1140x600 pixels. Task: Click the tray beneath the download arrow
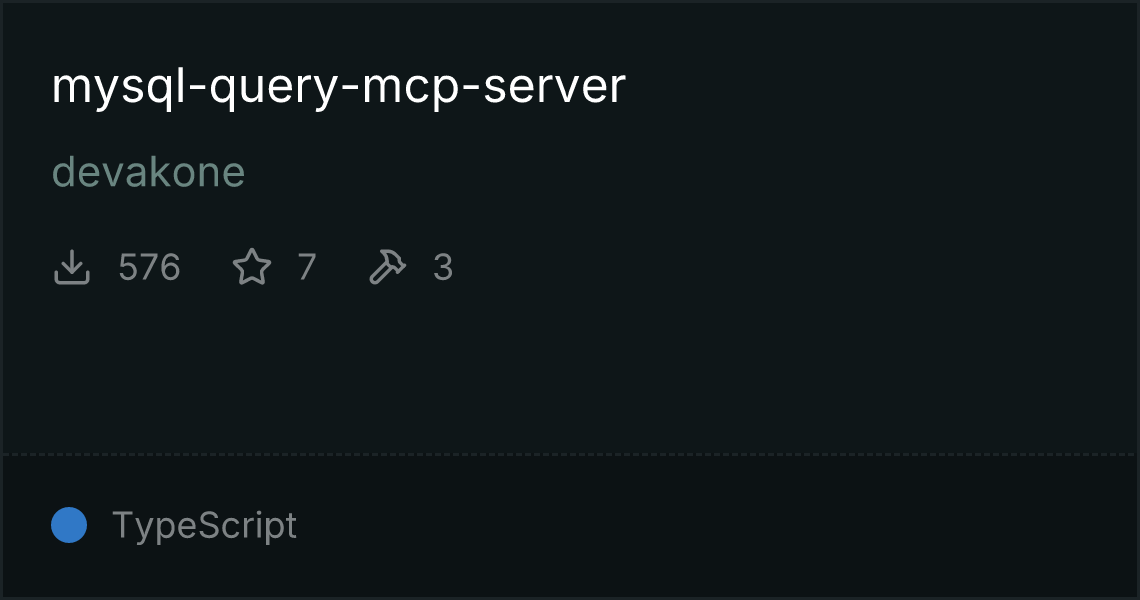72,278
